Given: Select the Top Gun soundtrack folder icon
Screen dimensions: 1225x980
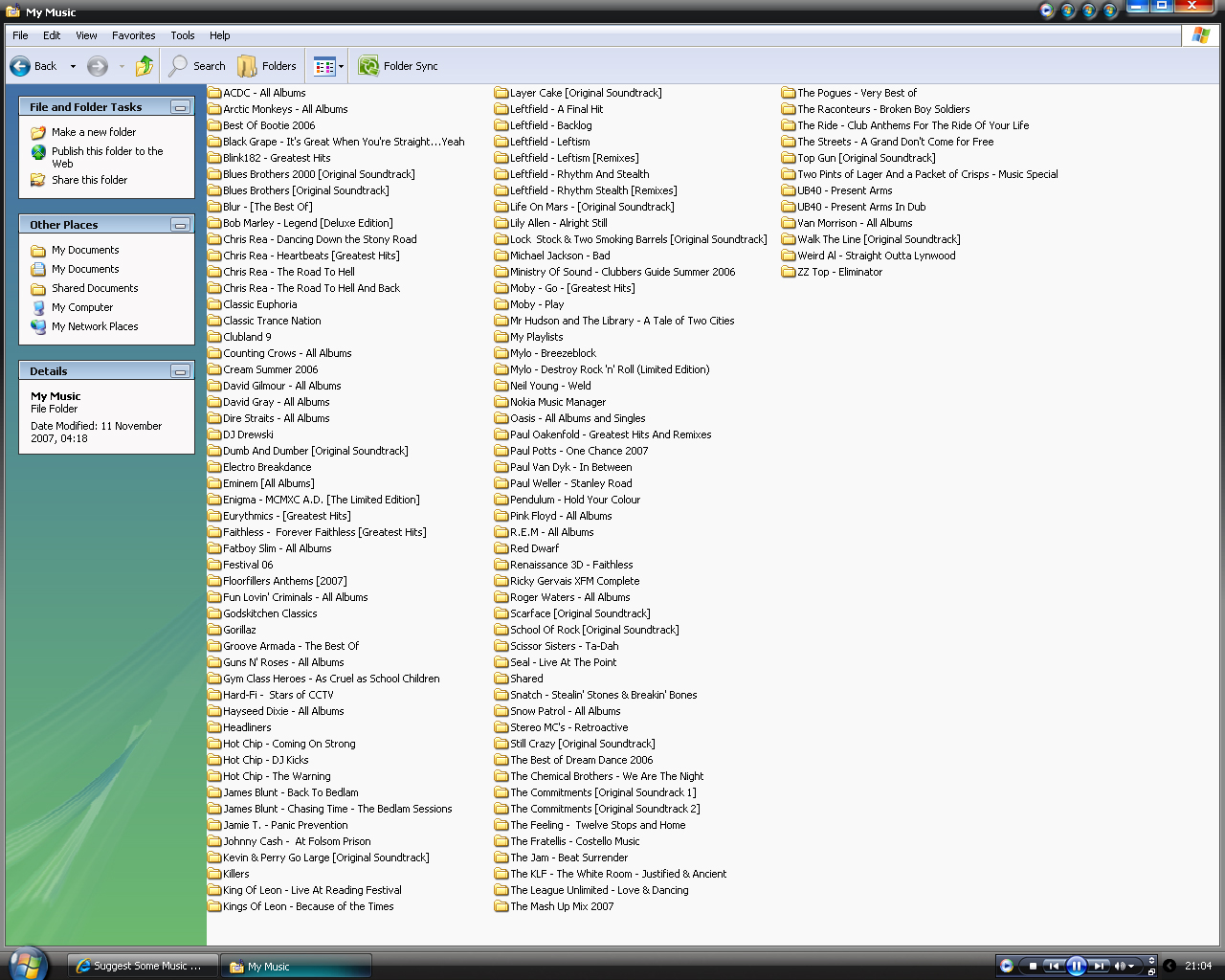Looking at the screenshot, I should (x=789, y=158).
